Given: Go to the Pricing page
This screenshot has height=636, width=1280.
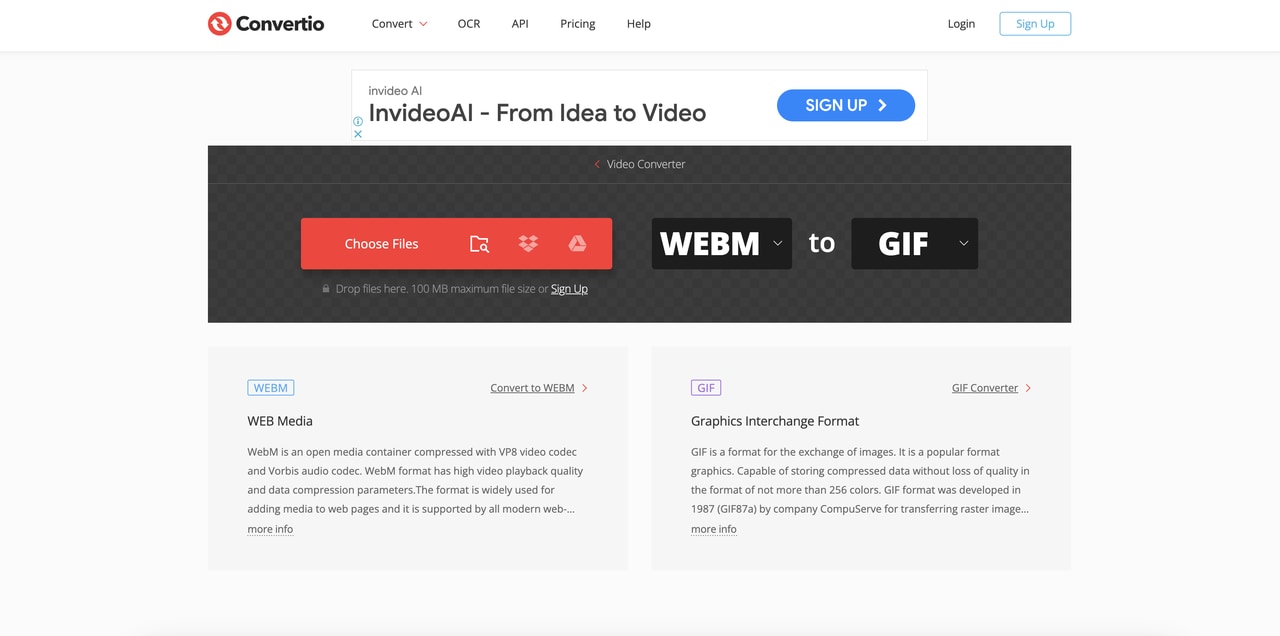Looking at the screenshot, I should (578, 24).
